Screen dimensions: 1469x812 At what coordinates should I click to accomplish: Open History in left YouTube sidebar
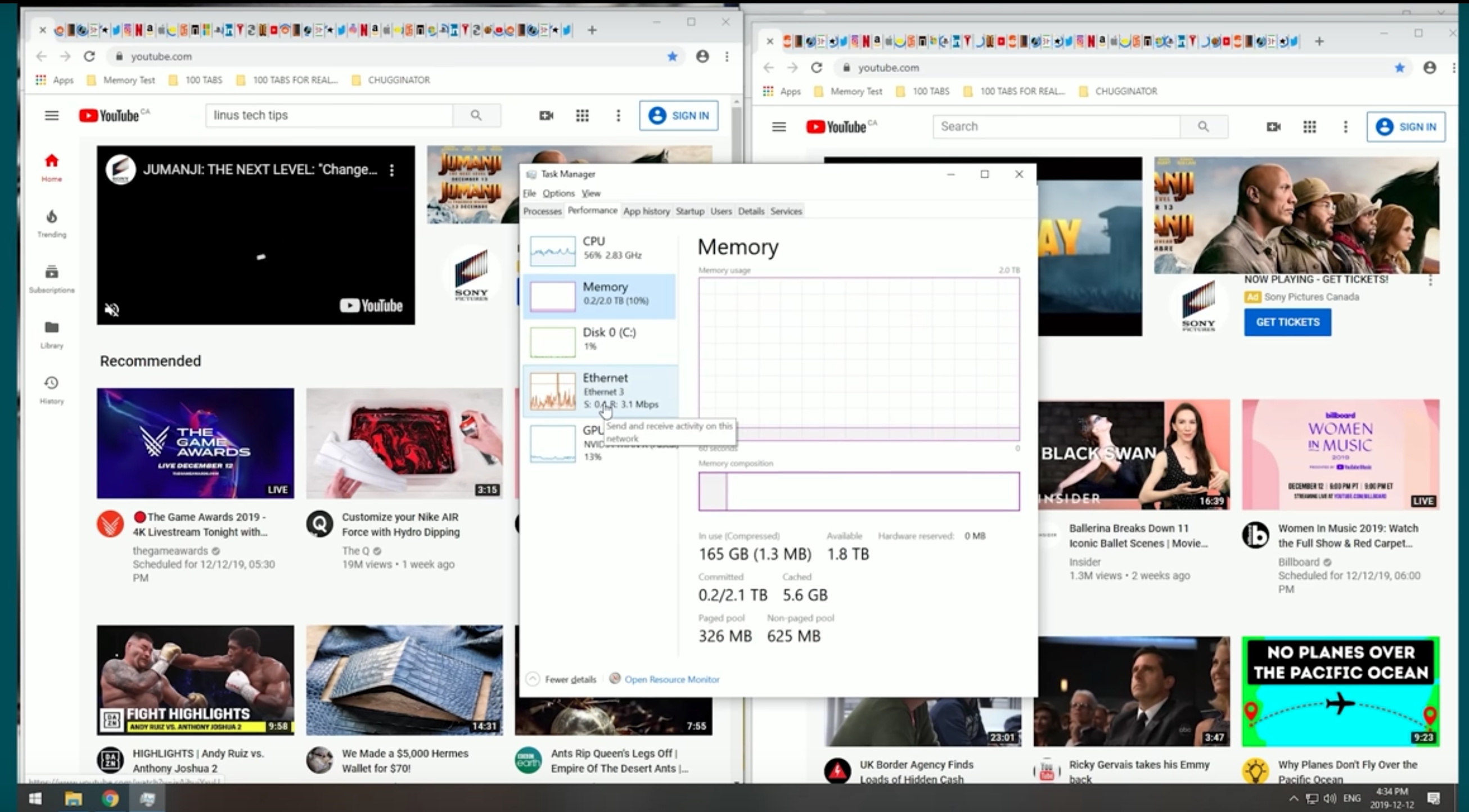[51, 383]
